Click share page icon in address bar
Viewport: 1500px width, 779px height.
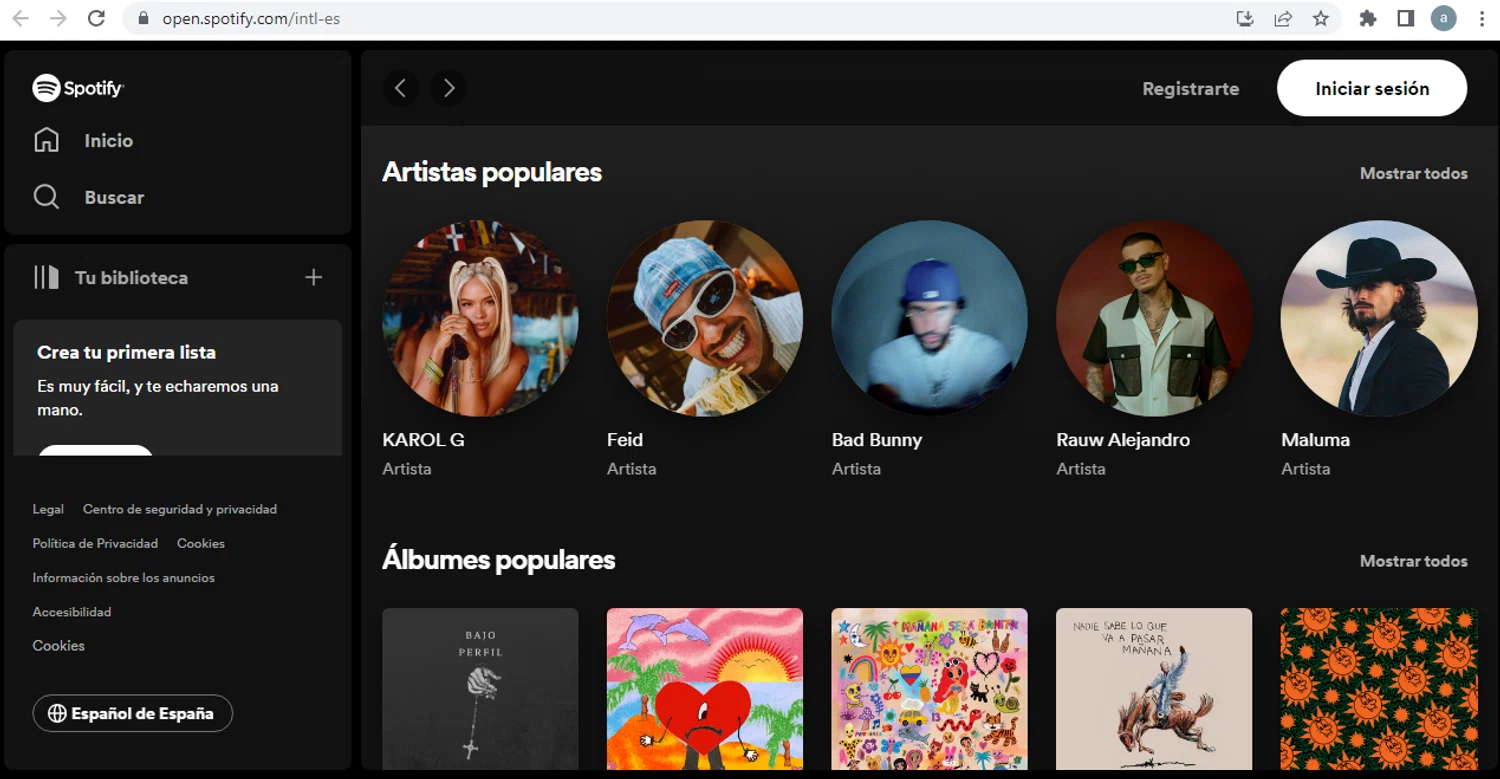coord(1283,18)
